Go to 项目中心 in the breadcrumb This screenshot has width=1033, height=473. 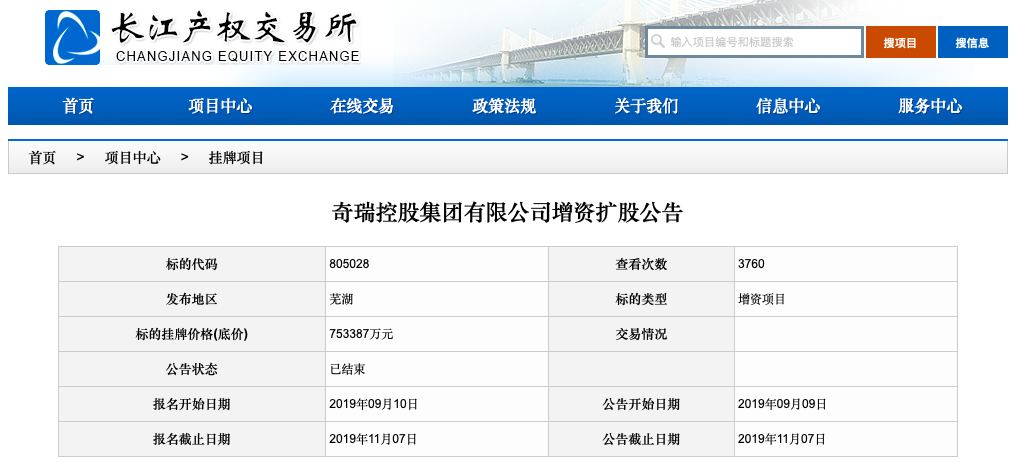[132, 158]
